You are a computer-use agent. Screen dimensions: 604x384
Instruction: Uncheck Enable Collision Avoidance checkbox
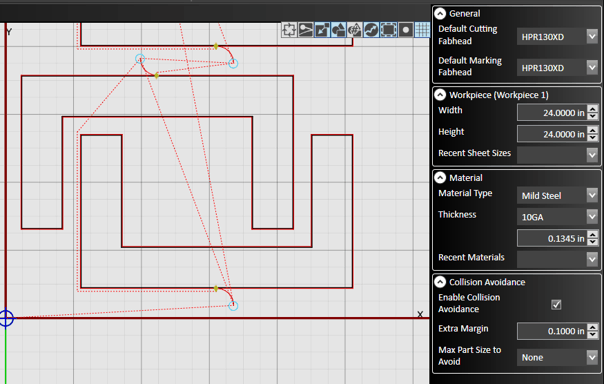click(x=556, y=305)
